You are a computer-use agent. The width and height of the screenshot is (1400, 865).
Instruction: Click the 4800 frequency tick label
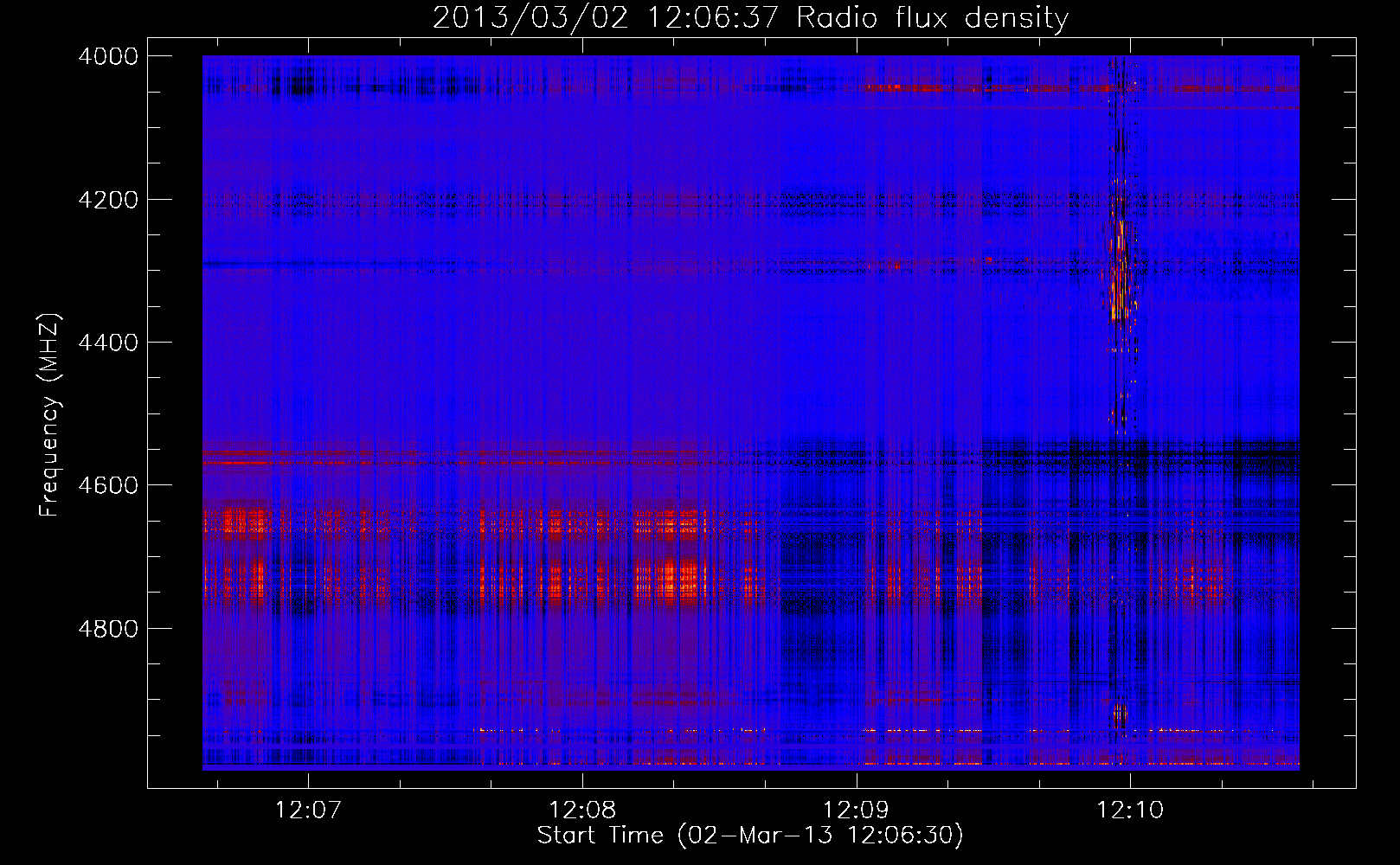pyautogui.click(x=108, y=629)
